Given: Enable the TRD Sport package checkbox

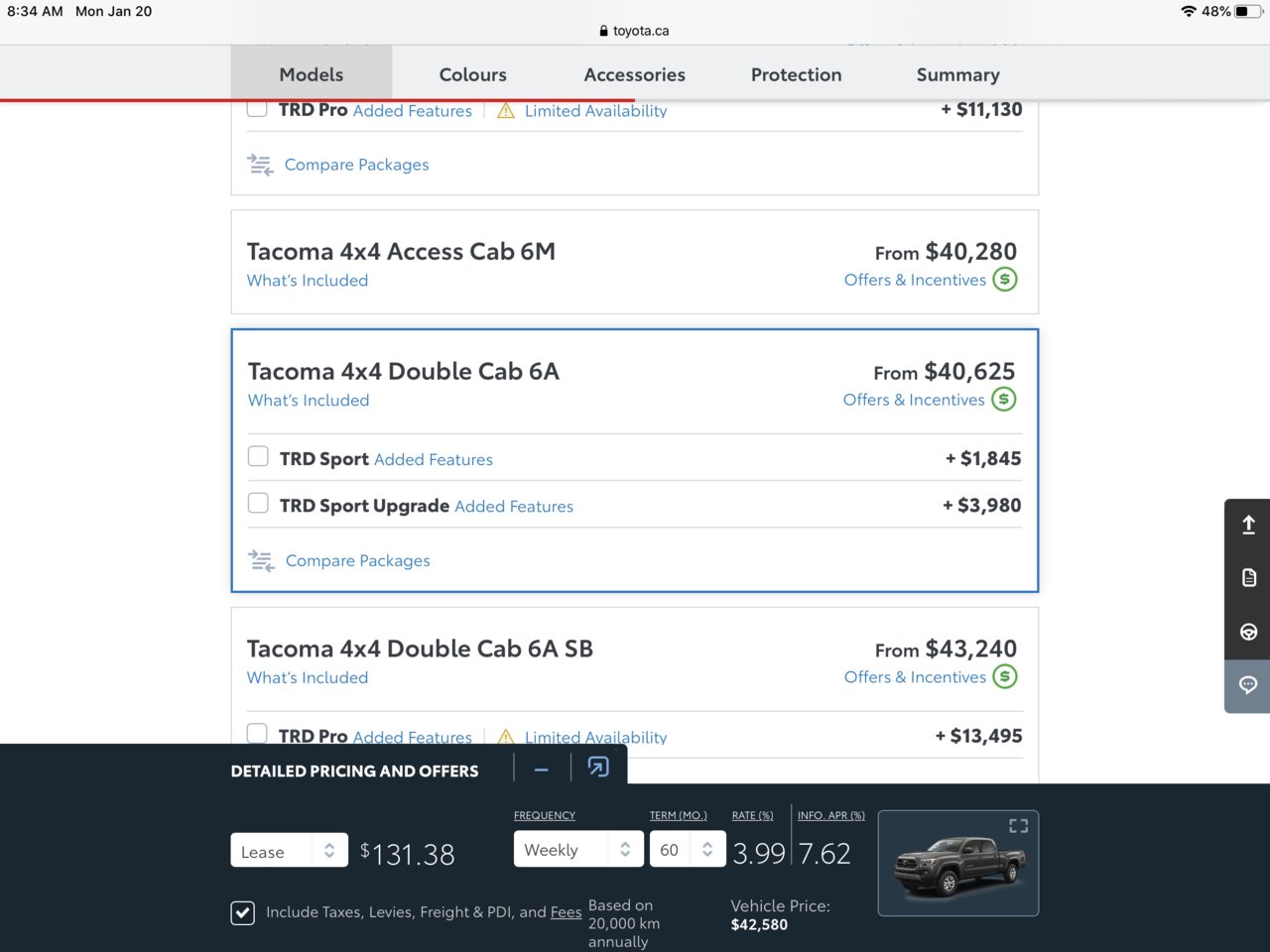Looking at the screenshot, I should pyautogui.click(x=258, y=456).
